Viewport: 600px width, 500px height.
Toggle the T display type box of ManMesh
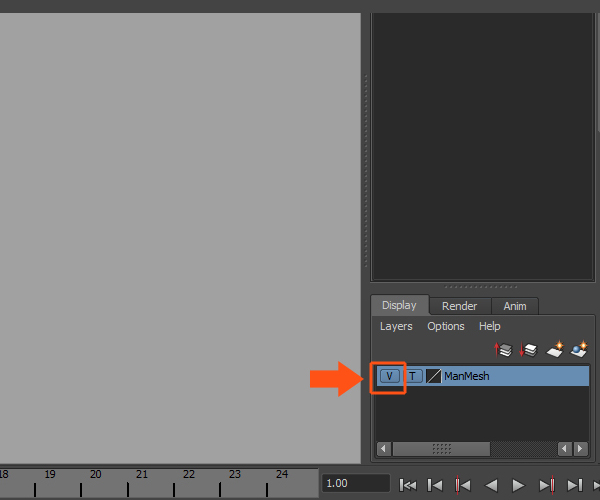tap(413, 376)
